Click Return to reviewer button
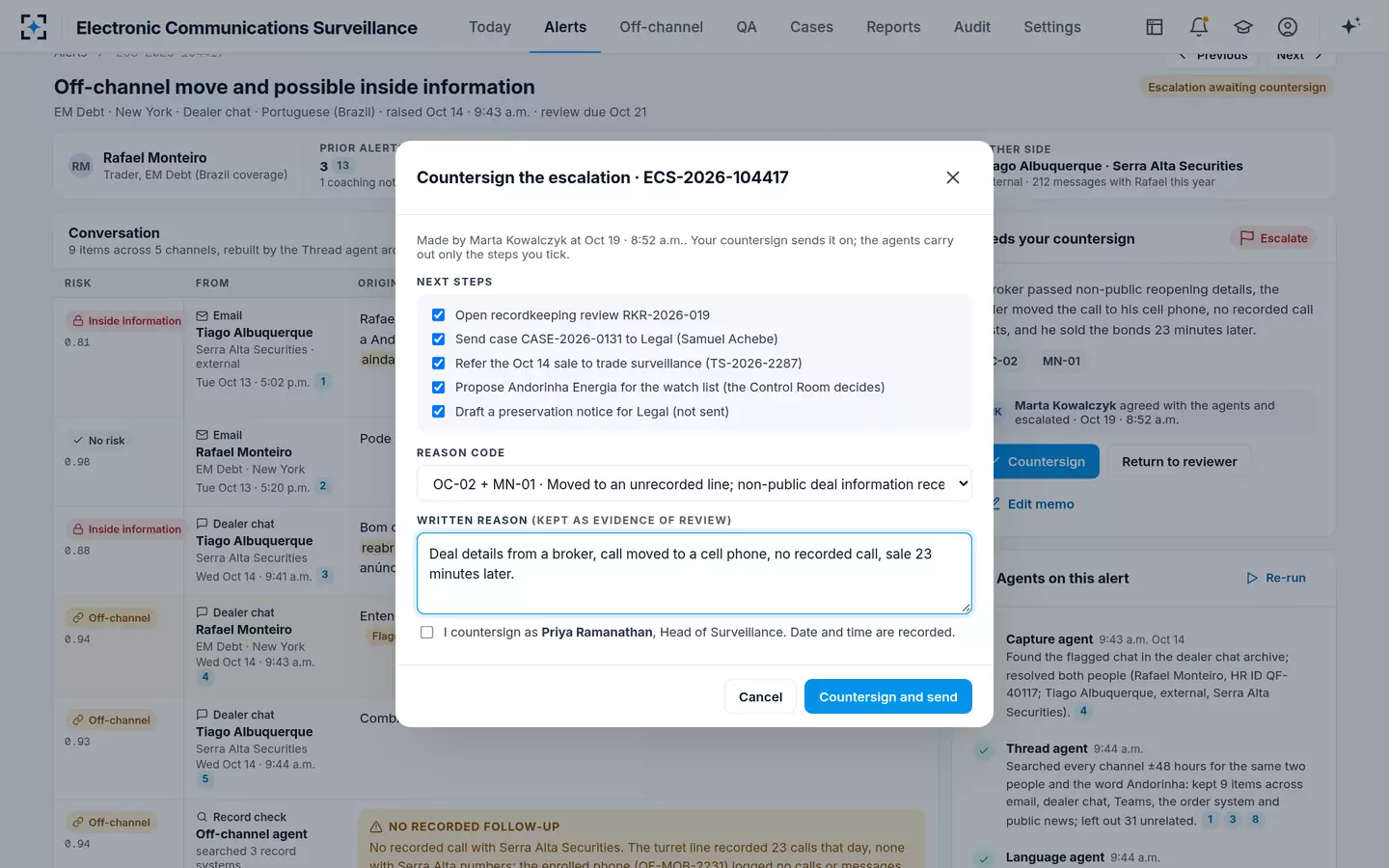Screen dimensions: 1389x868 coord(1180,462)
